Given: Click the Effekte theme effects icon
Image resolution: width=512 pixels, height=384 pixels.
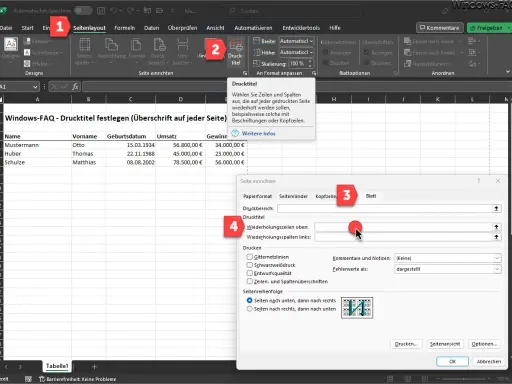Looking at the screenshot, I should 27,63.
